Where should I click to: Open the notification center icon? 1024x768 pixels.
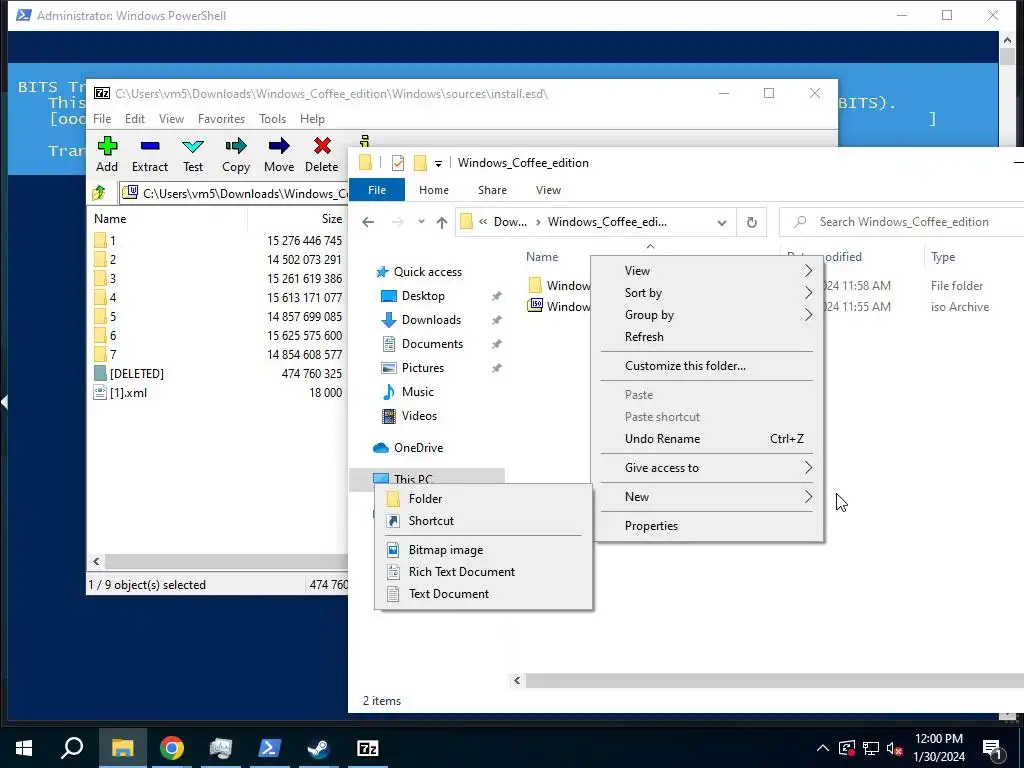pyautogui.click(x=992, y=749)
